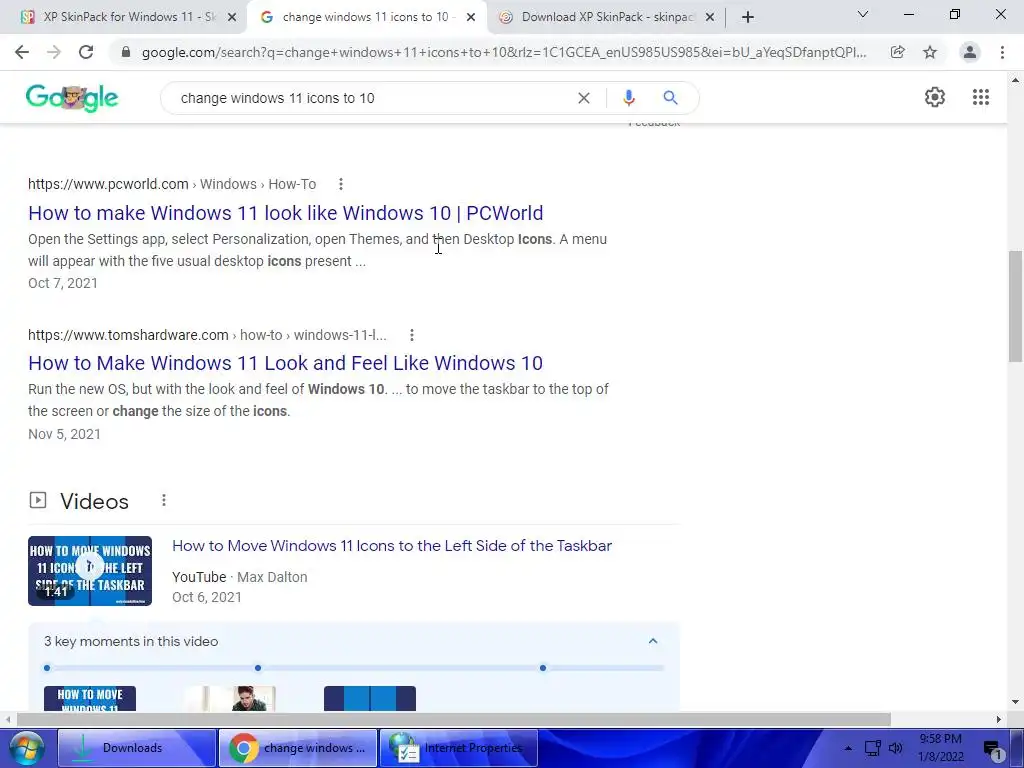Go back to the previous page
The width and height of the screenshot is (1024, 768).
click(x=22, y=52)
